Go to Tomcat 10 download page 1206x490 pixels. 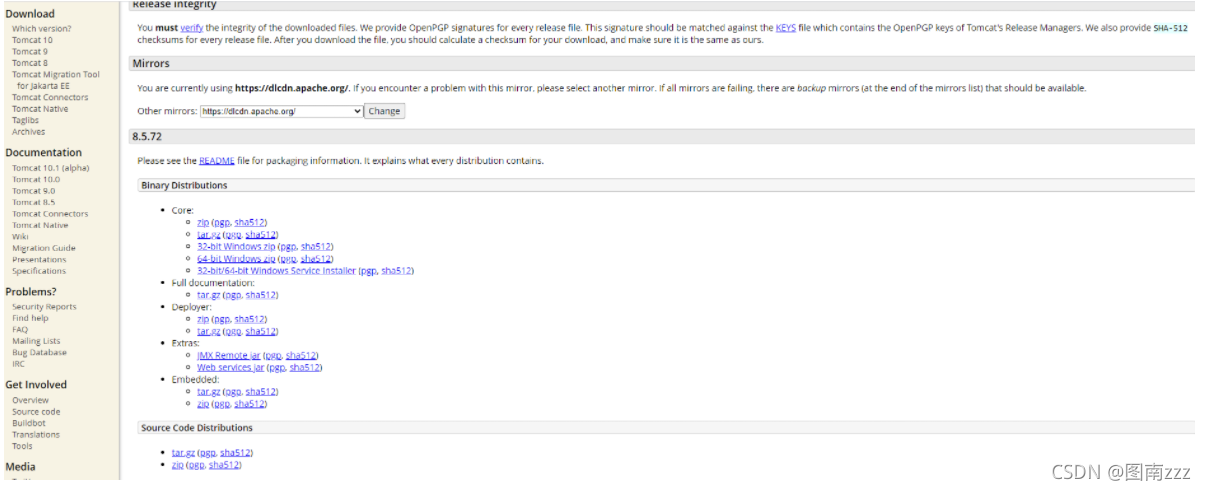32,40
